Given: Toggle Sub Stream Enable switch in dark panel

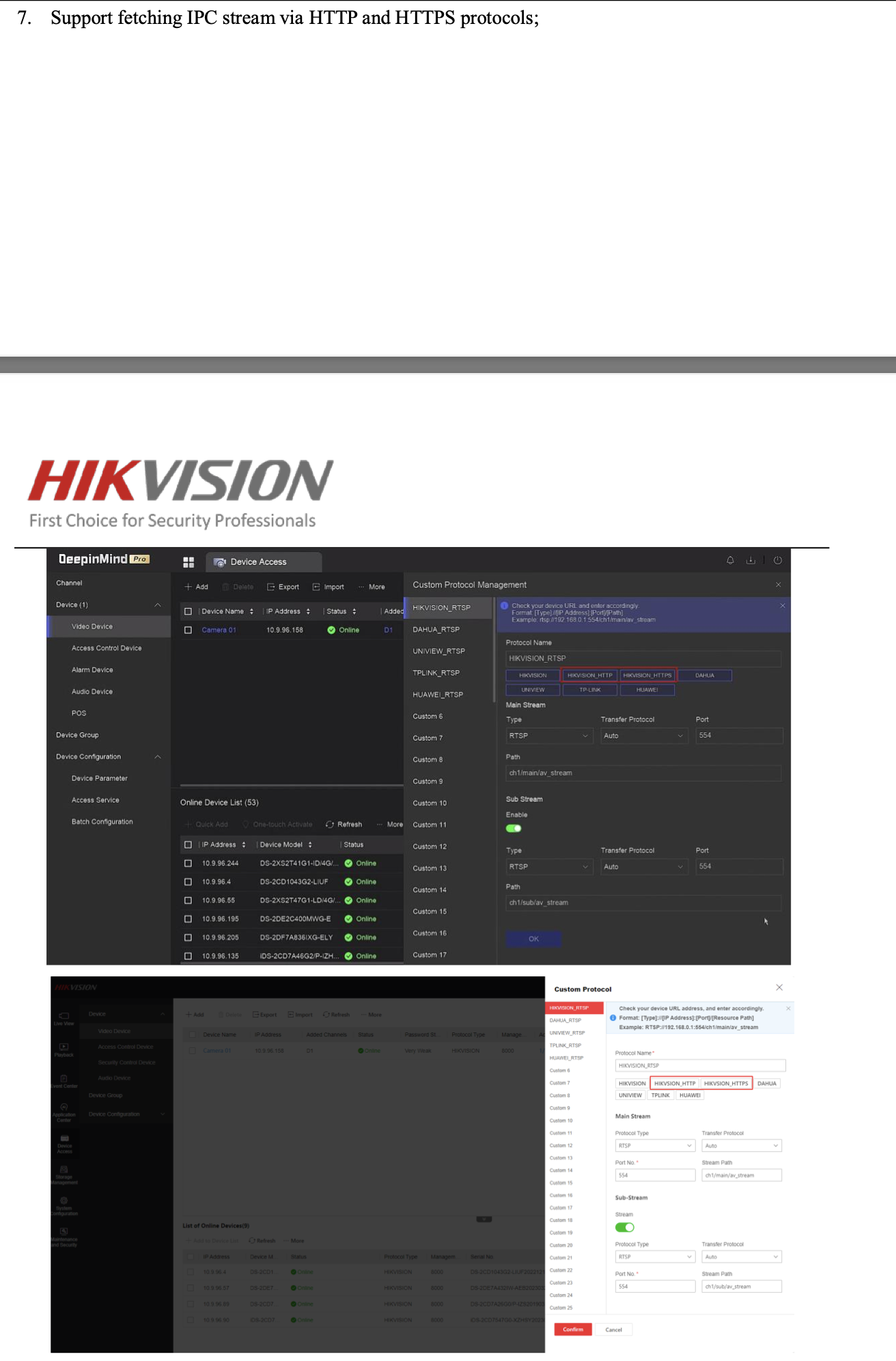Looking at the screenshot, I should coord(514,829).
